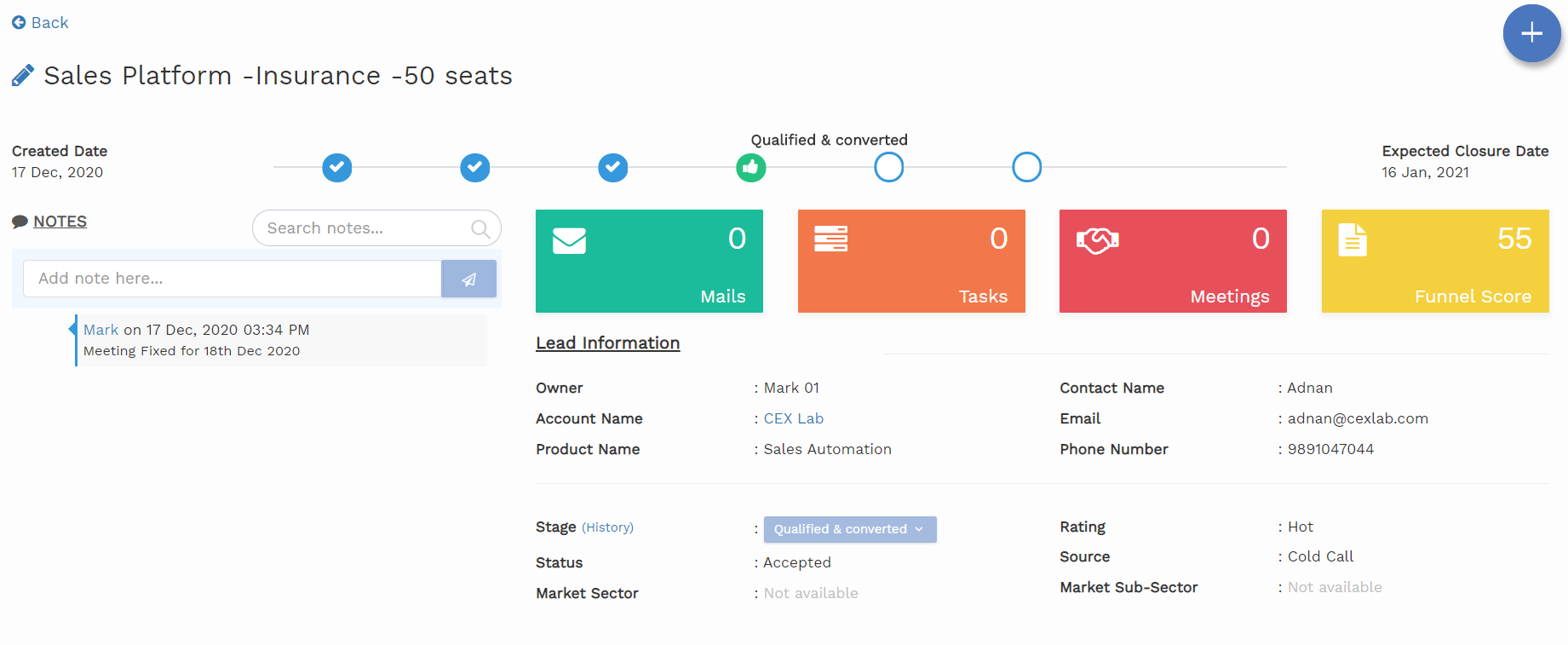Click the Created Date 17 Dec, 2020
This screenshot has height=645, width=1568.
coord(57,172)
